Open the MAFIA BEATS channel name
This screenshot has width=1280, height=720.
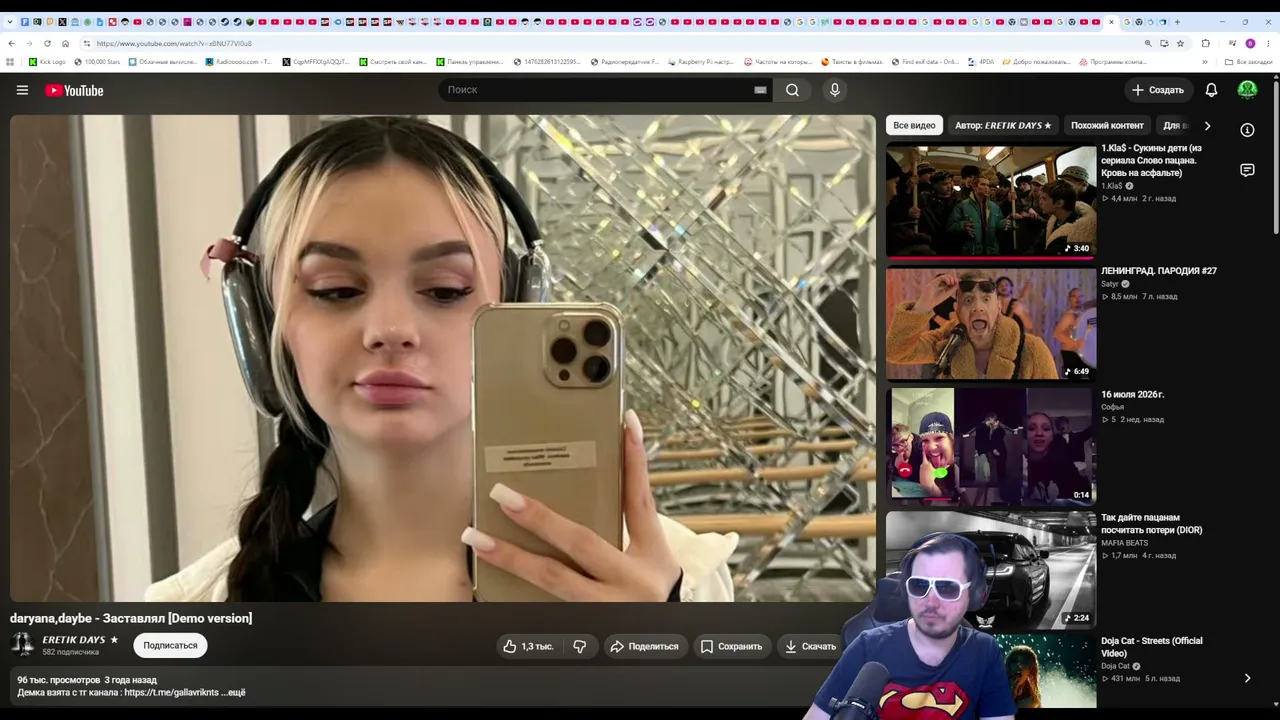tap(1125, 543)
